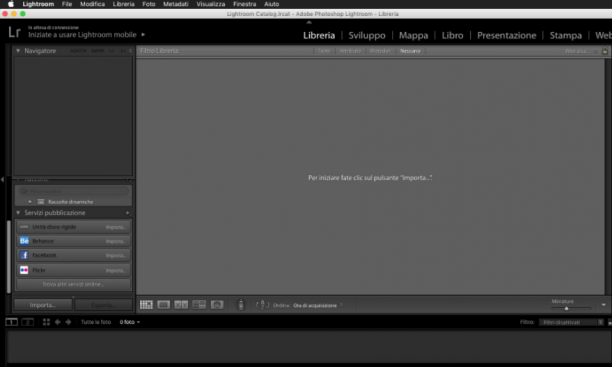The image size is (612, 367).
Task: Click the filmstrip grid shortcut icon
Action: (46, 322)
